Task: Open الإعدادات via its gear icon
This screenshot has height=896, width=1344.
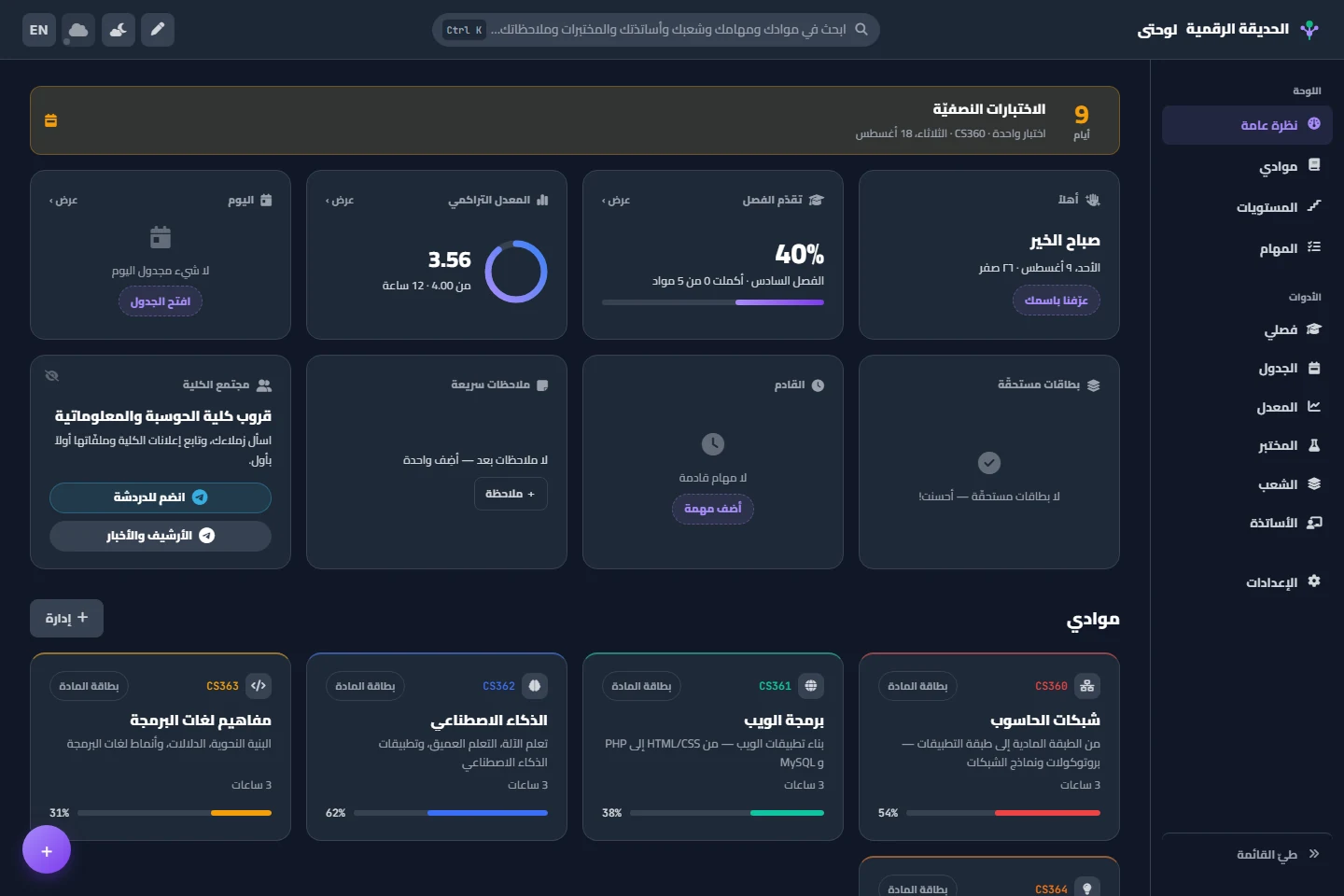Action: pos(1314,581)
